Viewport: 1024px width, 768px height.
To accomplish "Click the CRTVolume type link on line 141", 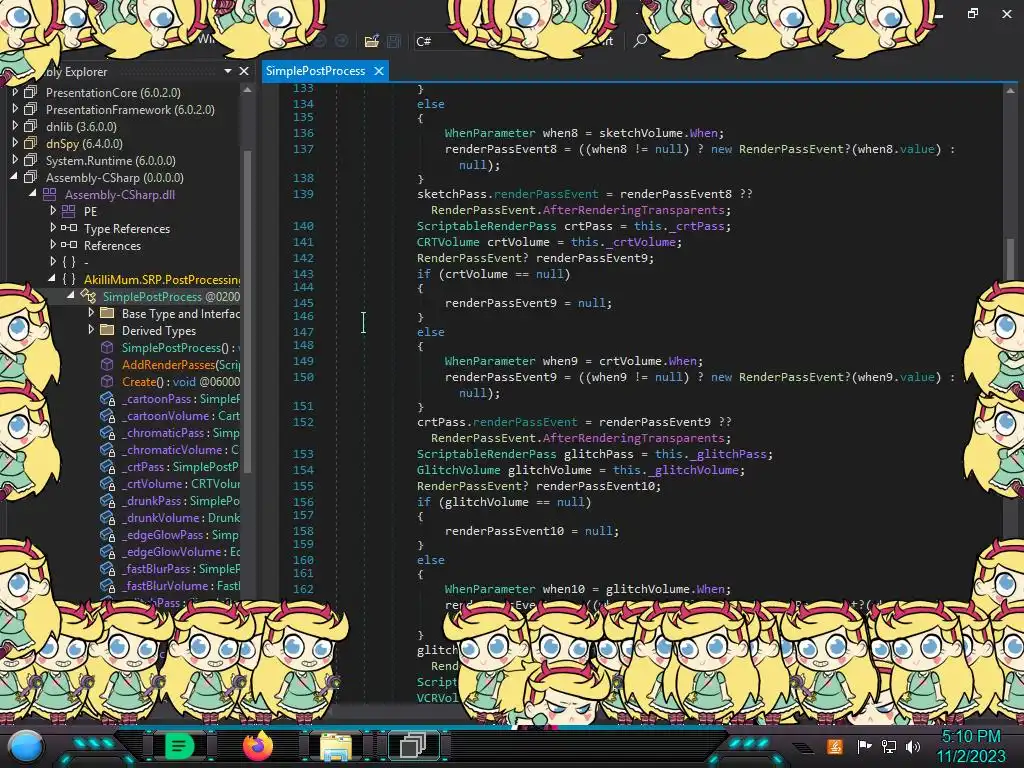I will click(448, 242).
